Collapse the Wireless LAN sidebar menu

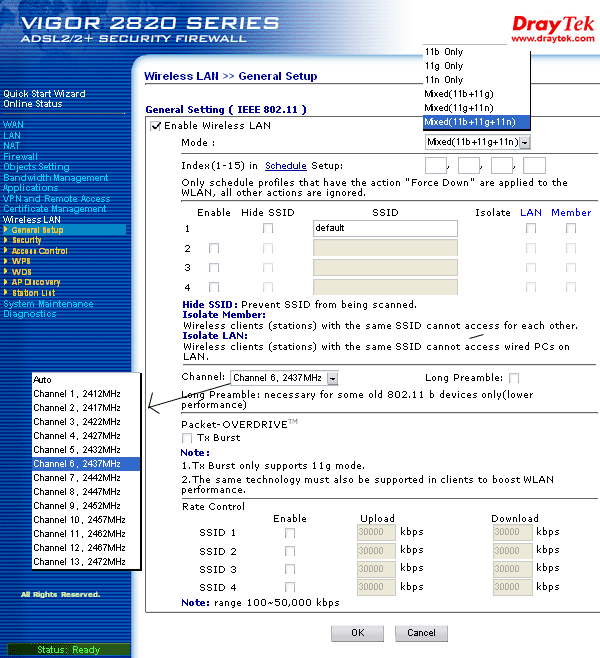click(x=31, y=220)
